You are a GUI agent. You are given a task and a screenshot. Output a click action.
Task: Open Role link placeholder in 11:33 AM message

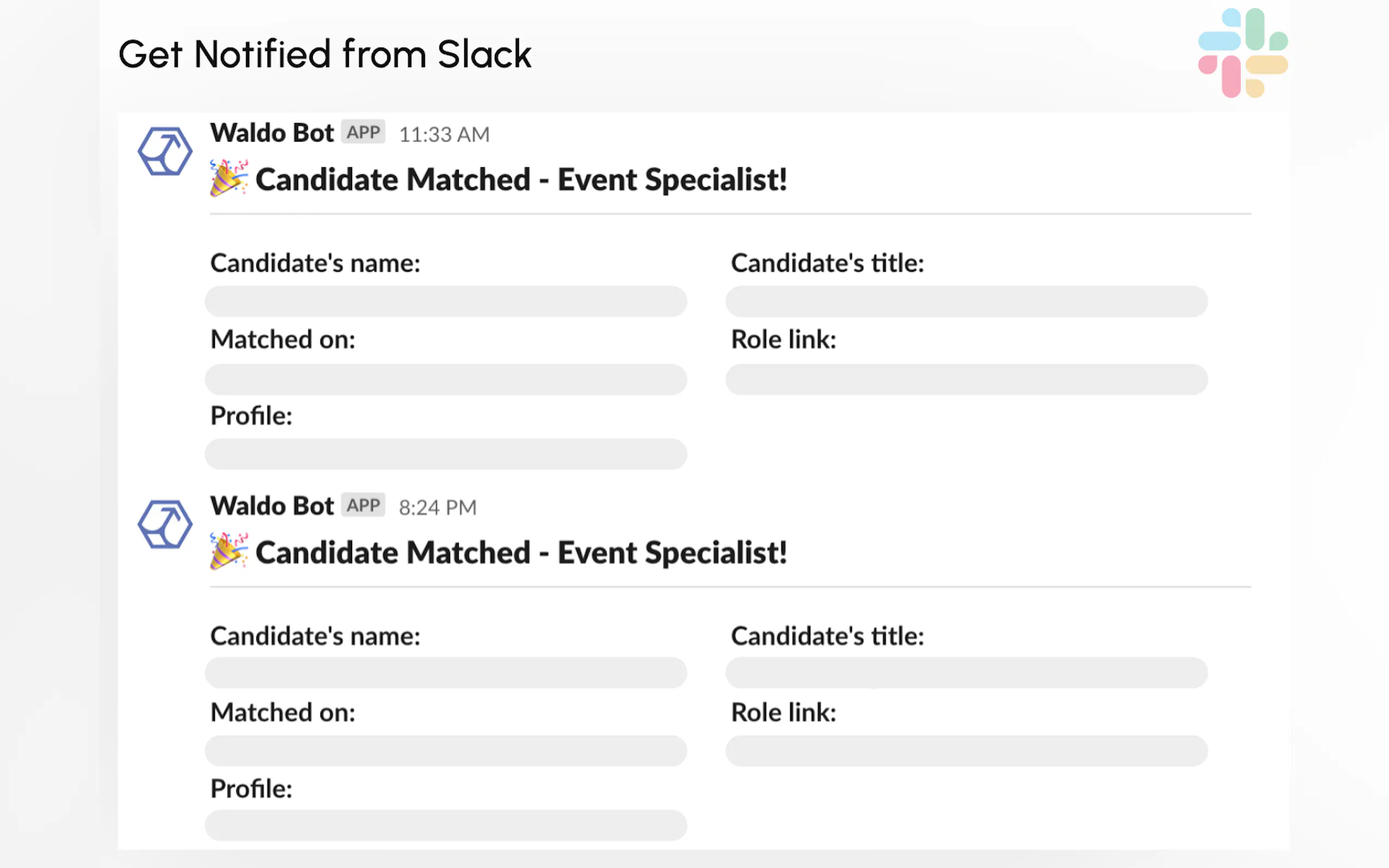click(x=966, y=379)
